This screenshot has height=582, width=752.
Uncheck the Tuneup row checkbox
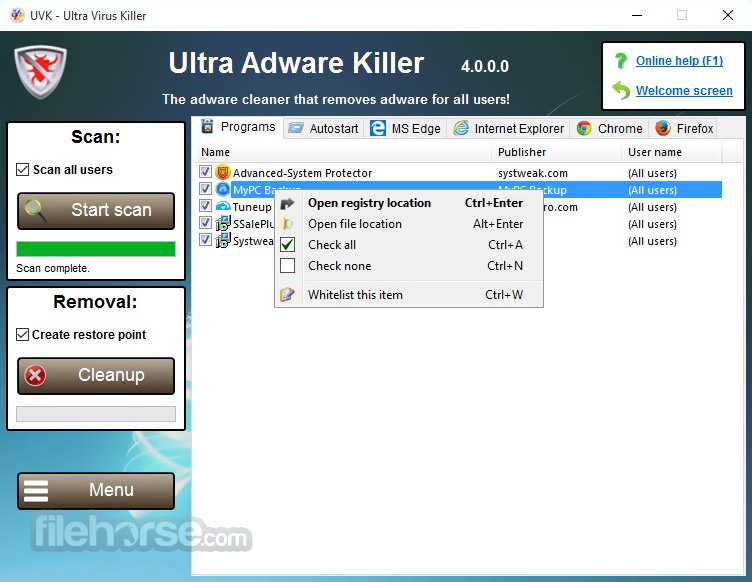(205, 206)
